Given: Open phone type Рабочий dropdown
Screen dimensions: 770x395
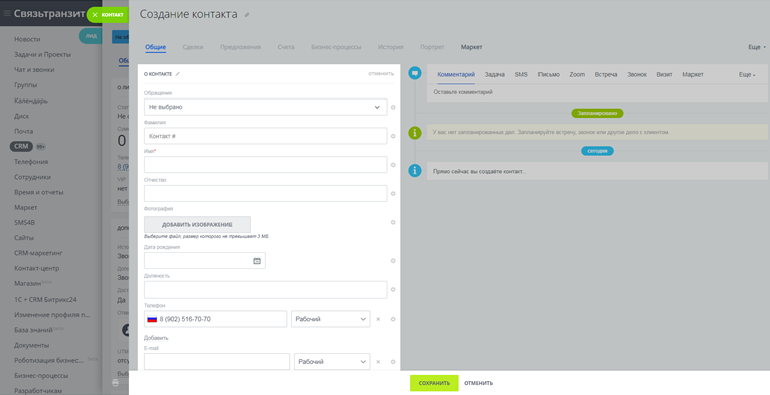Looking at the screenshot, I should [x=330, y=319].
